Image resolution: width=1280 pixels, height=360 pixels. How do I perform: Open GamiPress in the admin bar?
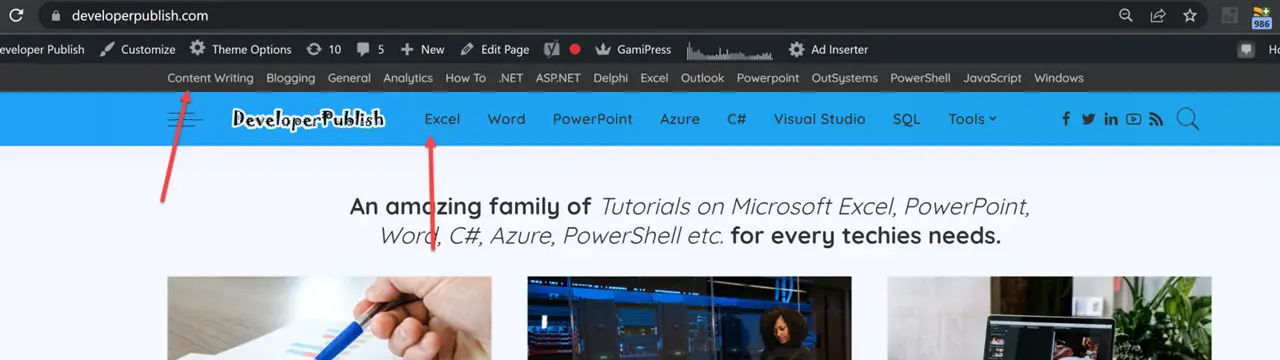pyautogui.click(x=633, y=49)
